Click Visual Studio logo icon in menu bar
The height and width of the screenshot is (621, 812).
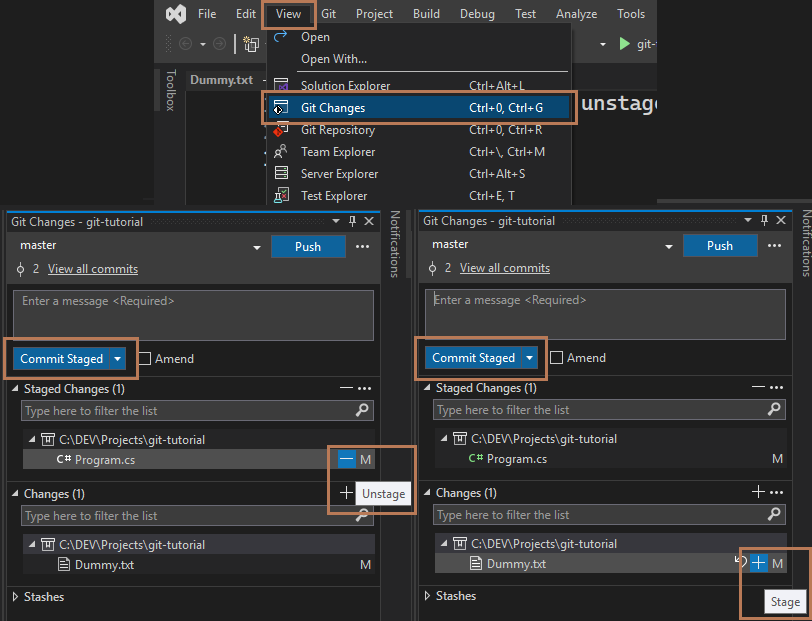(176, 14)
